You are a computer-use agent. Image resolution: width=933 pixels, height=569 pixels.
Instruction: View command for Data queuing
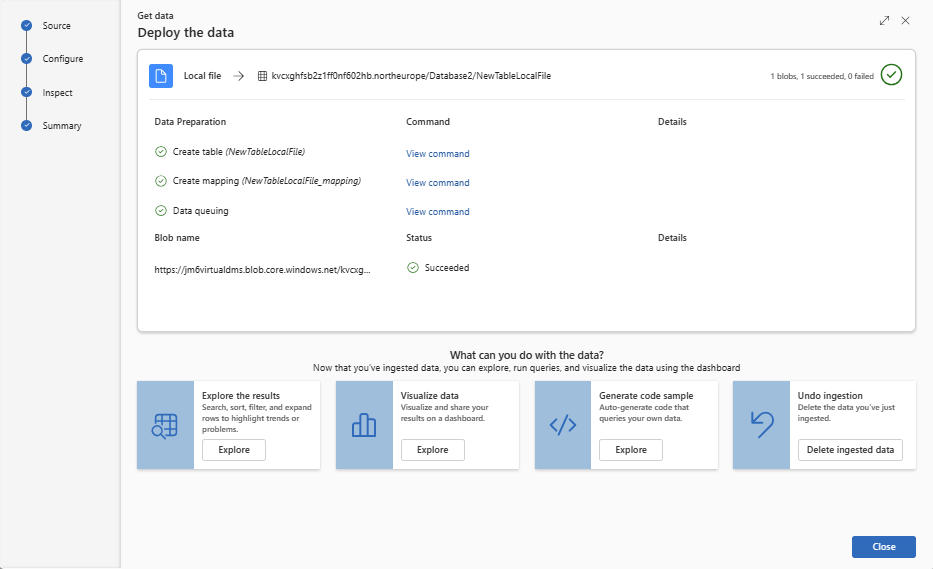pos(437,212)
